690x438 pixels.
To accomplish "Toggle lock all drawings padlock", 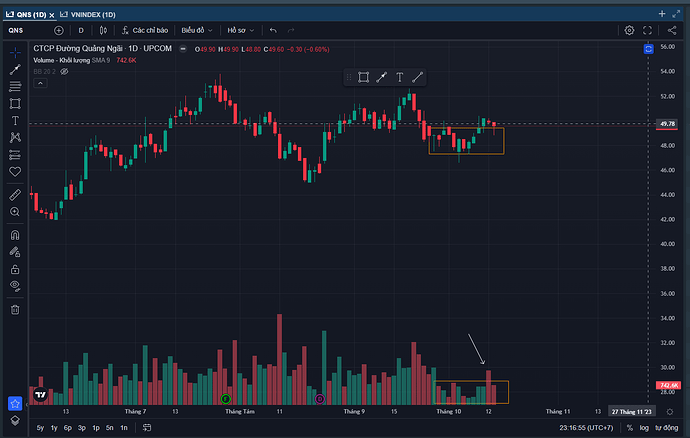I will point(15,269).
